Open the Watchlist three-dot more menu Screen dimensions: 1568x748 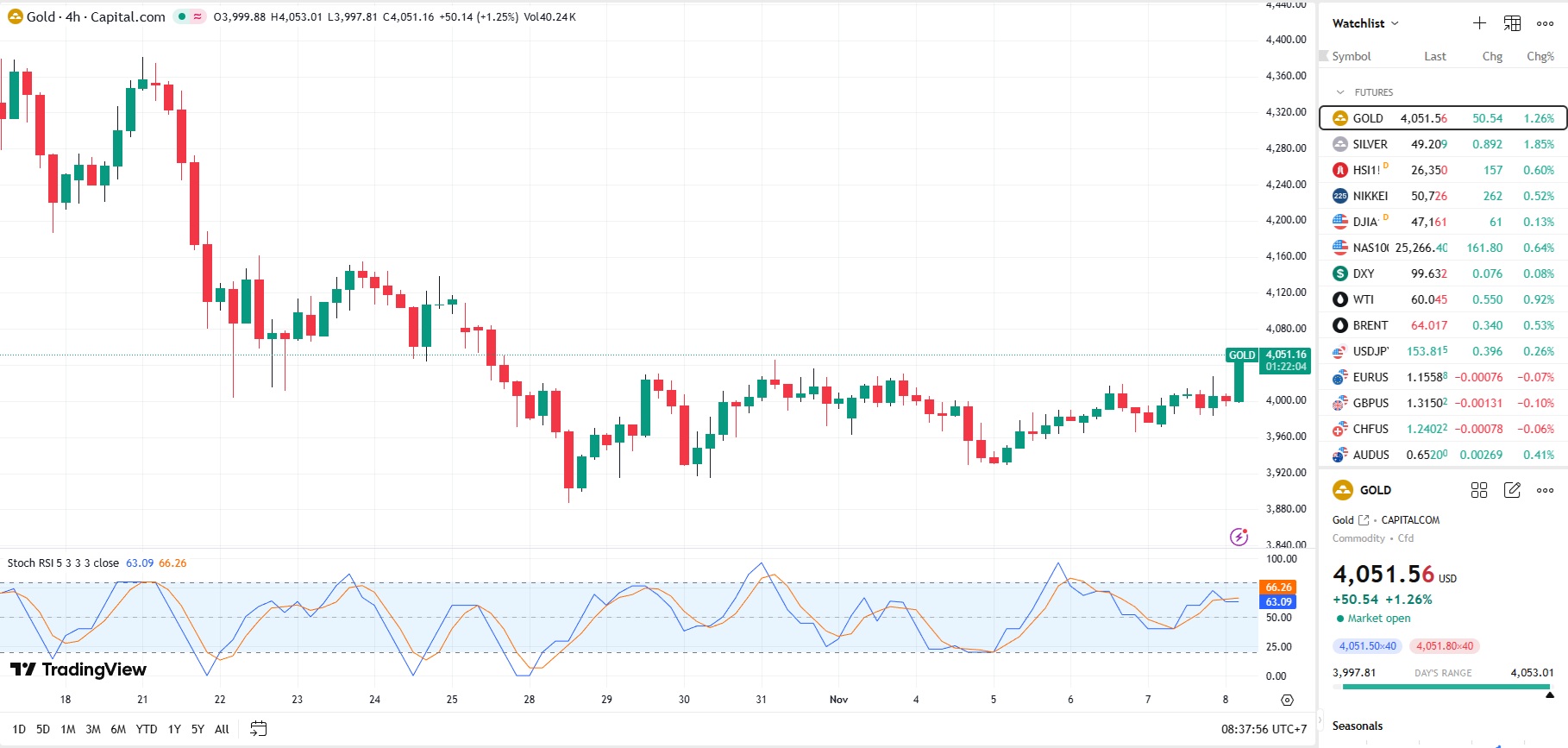1545,23
